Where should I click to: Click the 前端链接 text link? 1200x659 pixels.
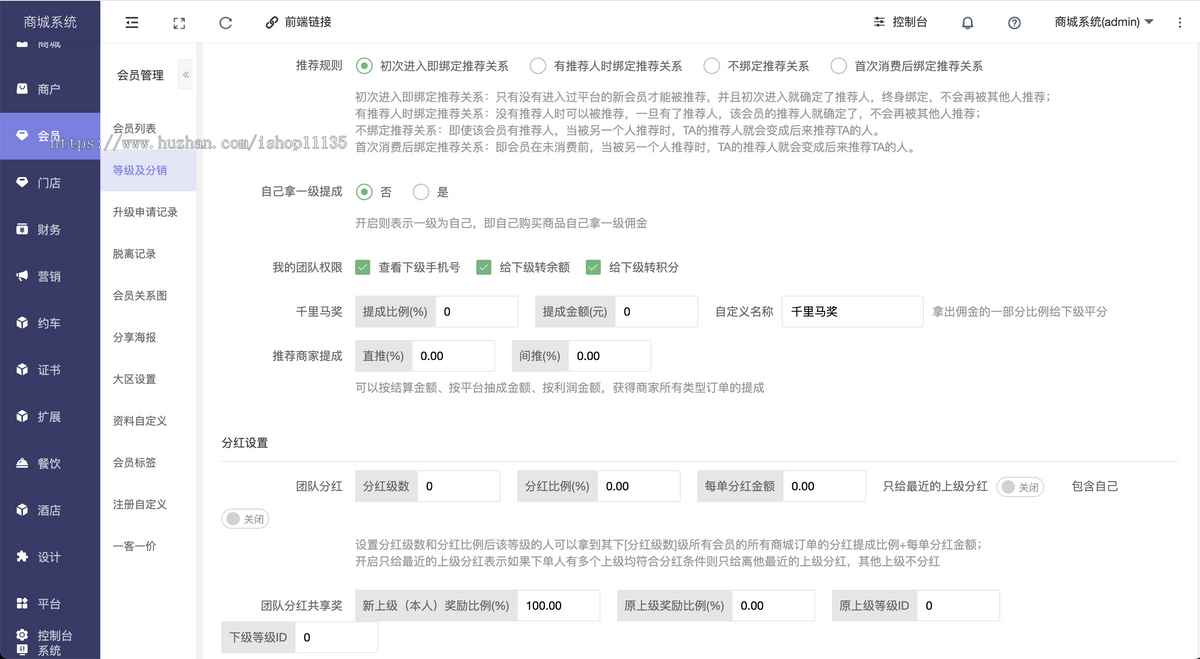(307, 22)
